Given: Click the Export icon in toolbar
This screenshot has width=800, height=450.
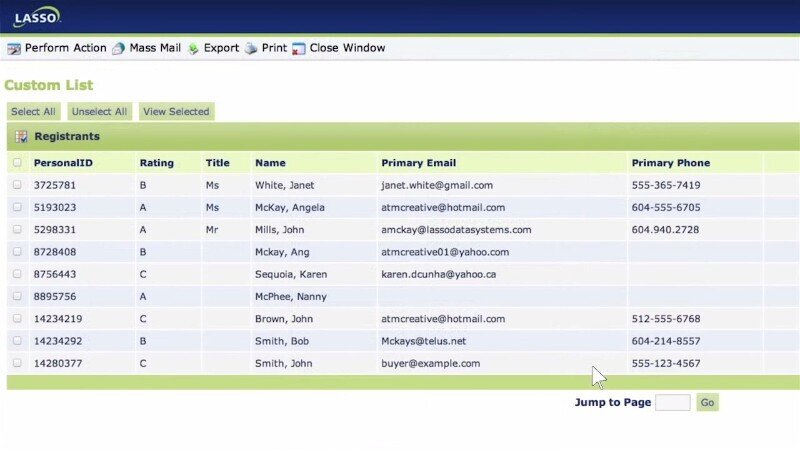Looking at the screenshot, I should point(193,48).
